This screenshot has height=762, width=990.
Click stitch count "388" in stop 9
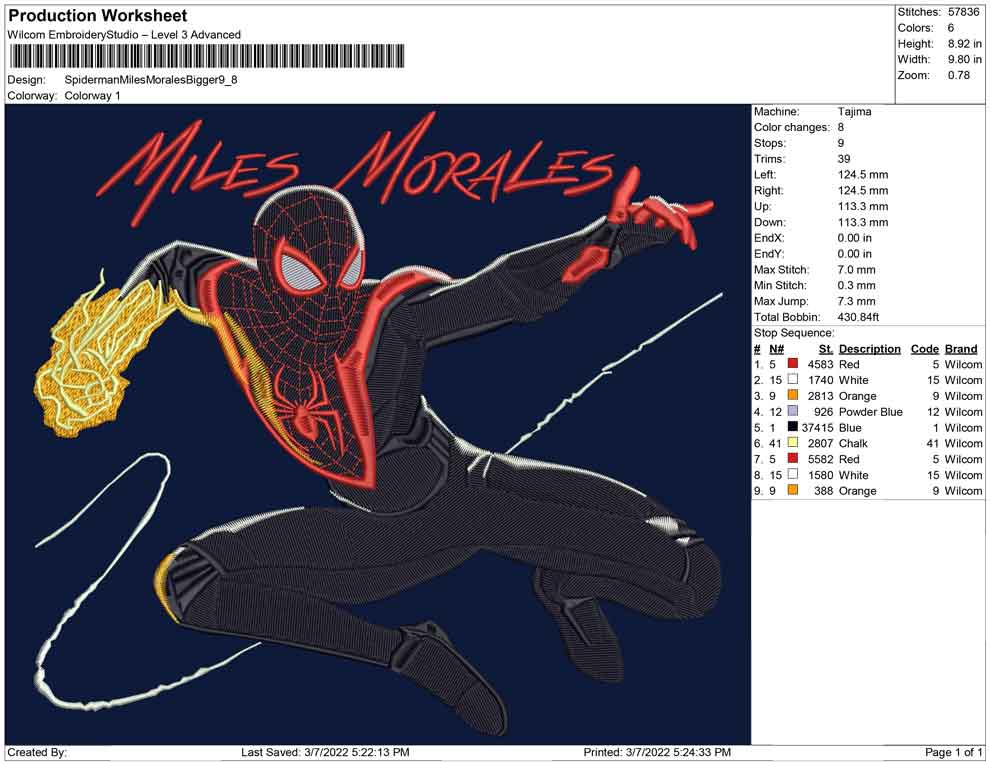pos(823,491)
